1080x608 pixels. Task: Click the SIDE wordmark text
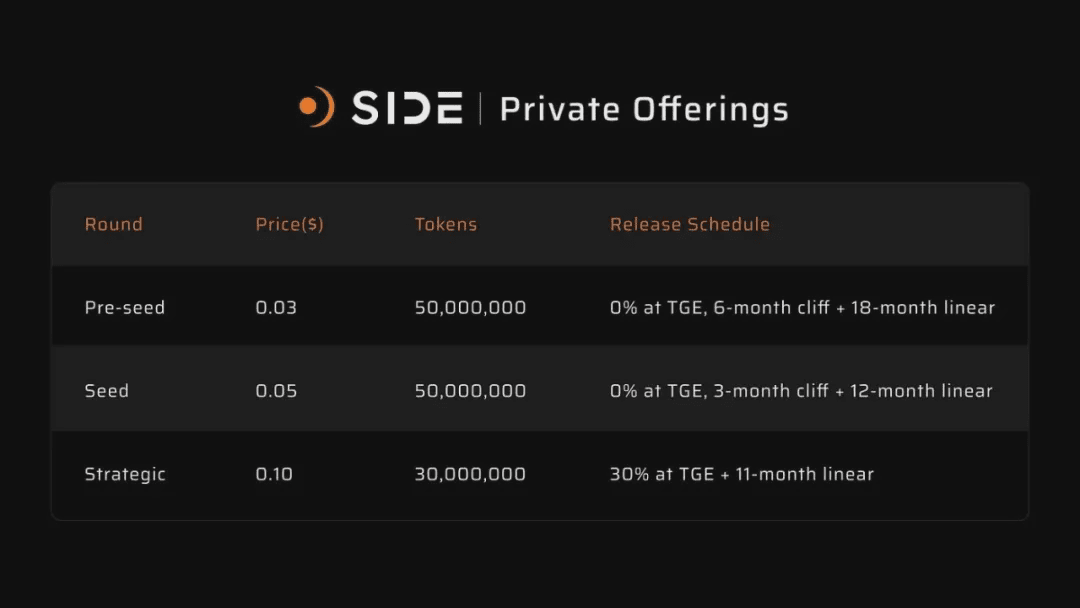407,108
